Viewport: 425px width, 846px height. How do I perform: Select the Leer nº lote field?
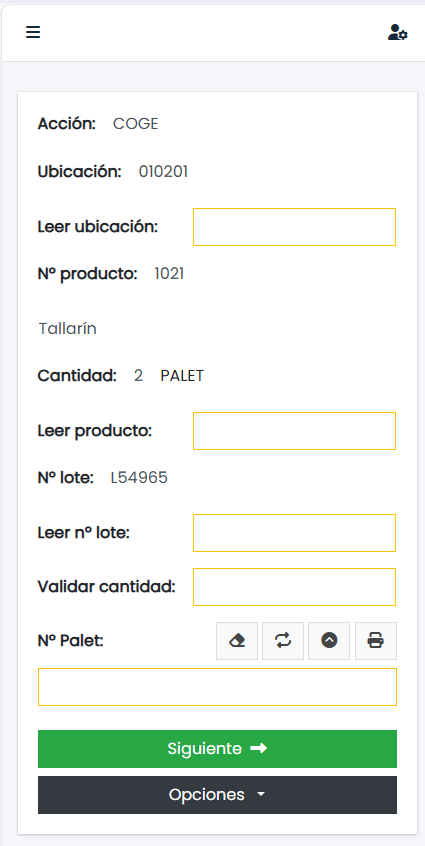[294, 533]
